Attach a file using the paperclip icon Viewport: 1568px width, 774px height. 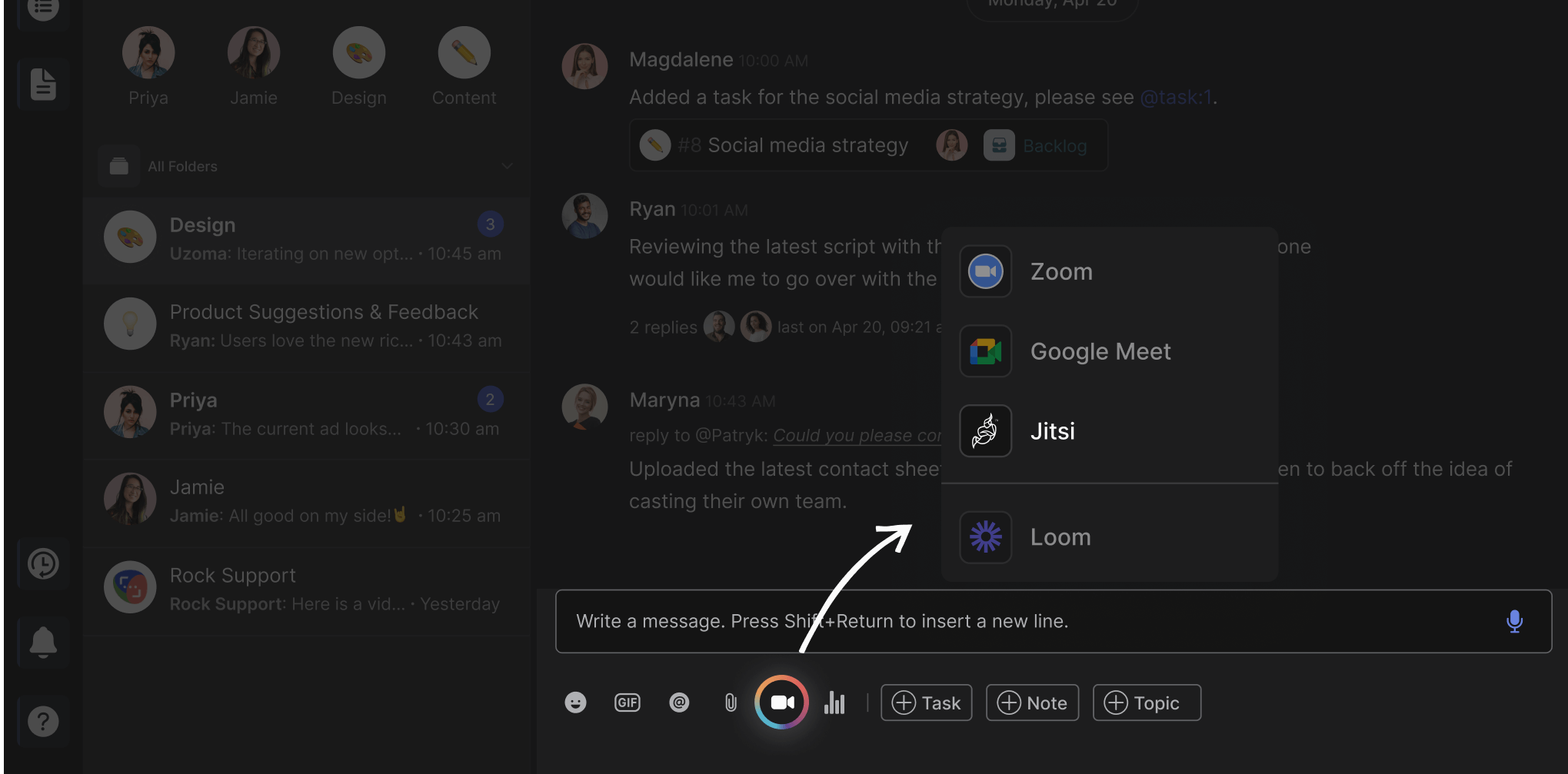[x=730, y=702]
